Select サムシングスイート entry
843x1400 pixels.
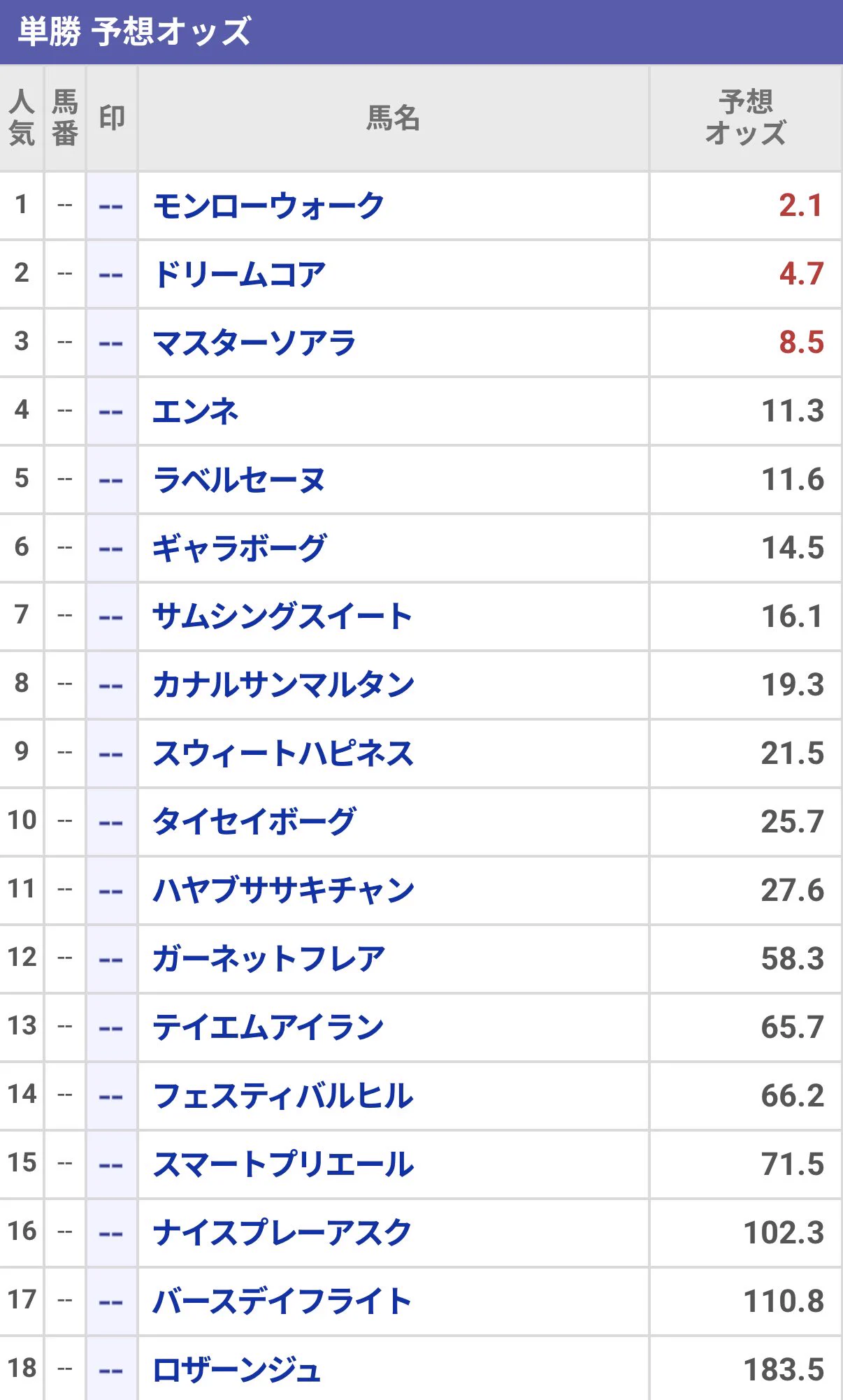coord(282,617)
